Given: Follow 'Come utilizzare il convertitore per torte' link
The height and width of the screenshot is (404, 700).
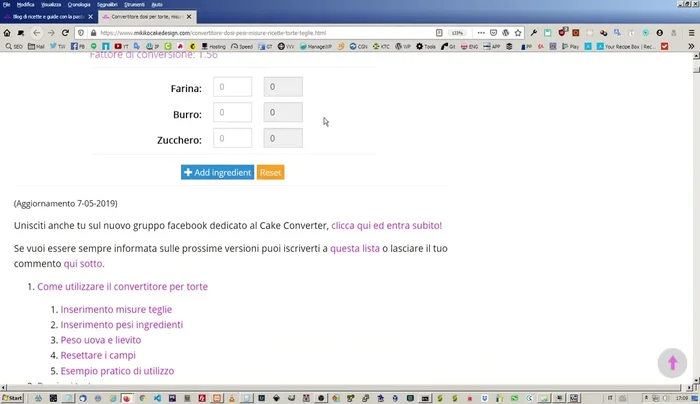Looking at the screenshot, I should (x=122, y=286).
